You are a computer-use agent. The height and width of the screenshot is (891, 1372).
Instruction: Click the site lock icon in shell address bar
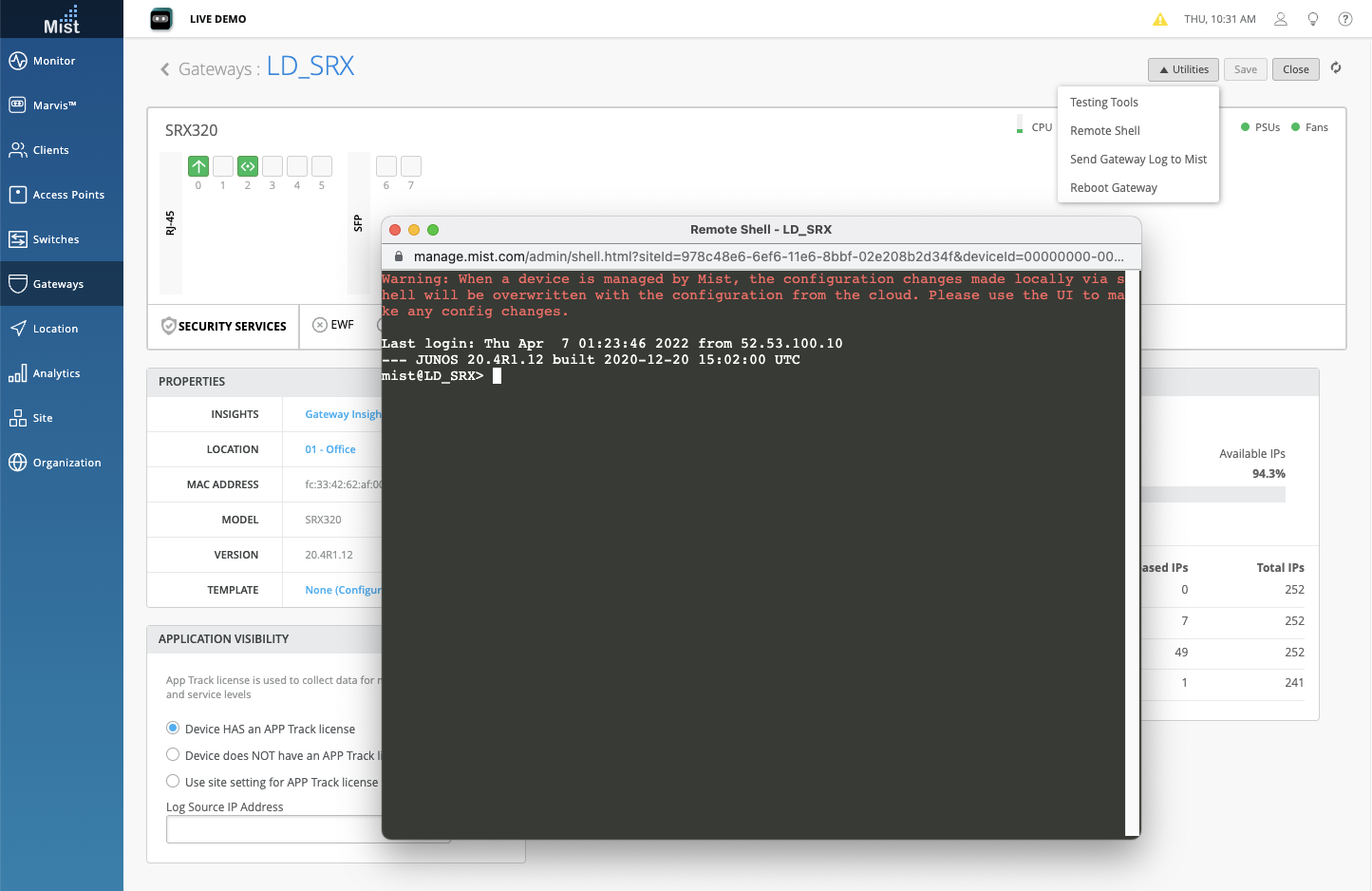coord(399,256)
